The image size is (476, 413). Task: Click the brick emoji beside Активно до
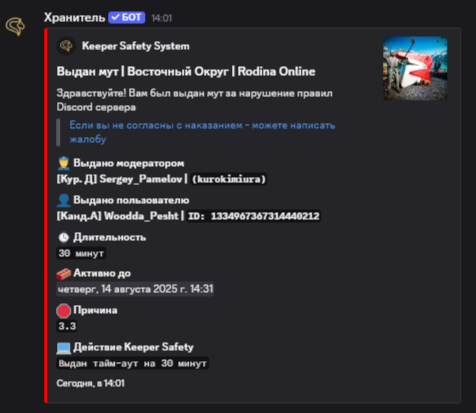[63, 273]
